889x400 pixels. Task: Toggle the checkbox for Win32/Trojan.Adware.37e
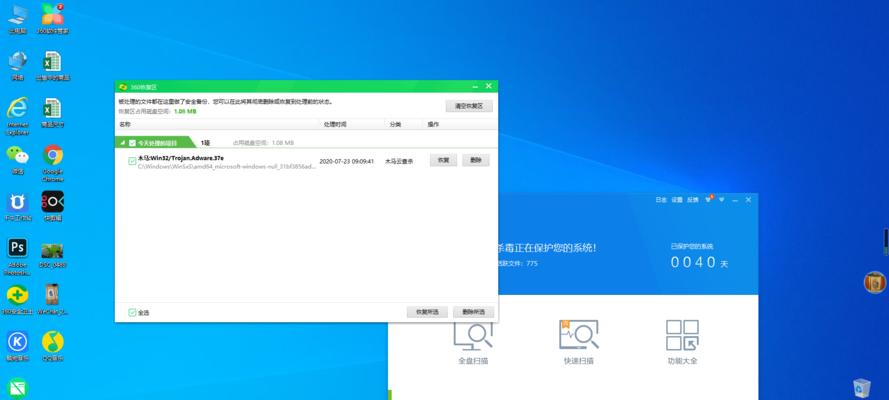(132, 161)
